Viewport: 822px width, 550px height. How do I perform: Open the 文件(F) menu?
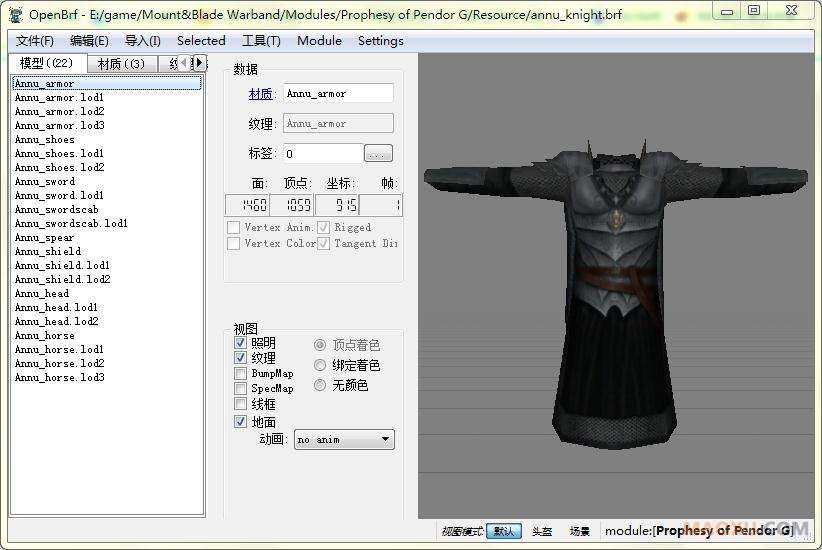pos(35,41)
